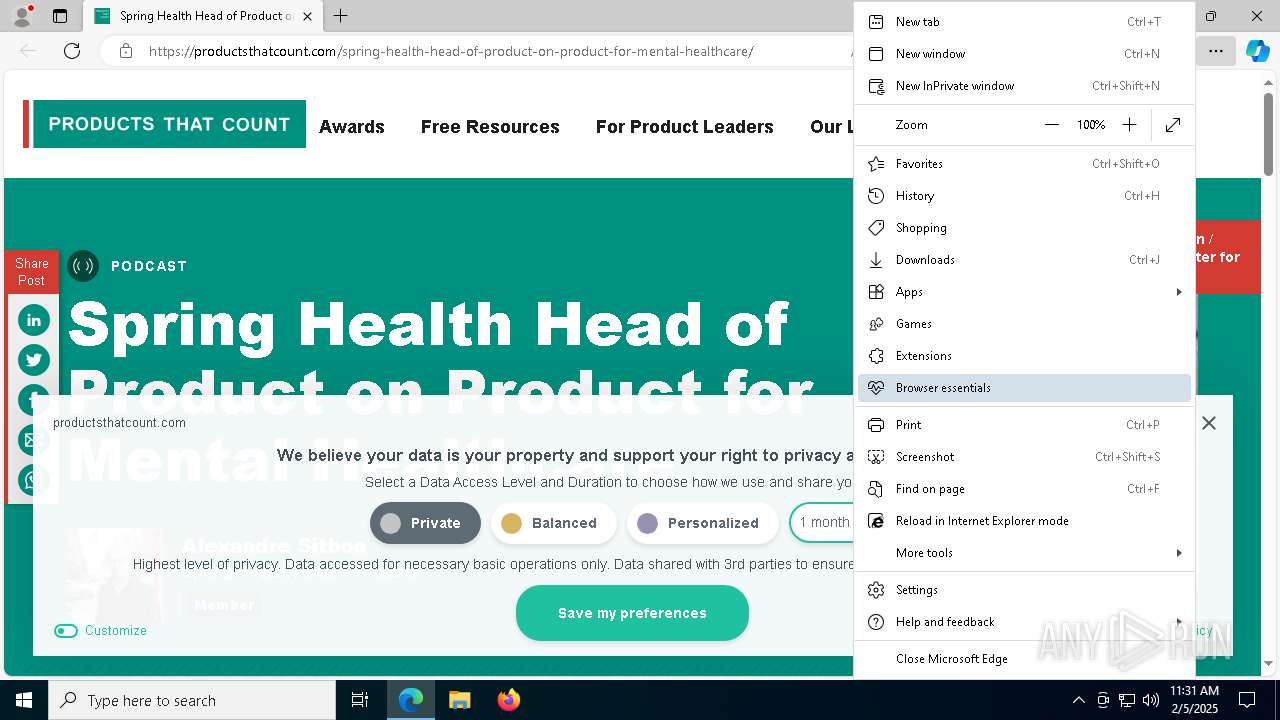Viewport: 1280px width, 720px height.
Task: Zoom in with the plus button
Action: pos(1129,125)
